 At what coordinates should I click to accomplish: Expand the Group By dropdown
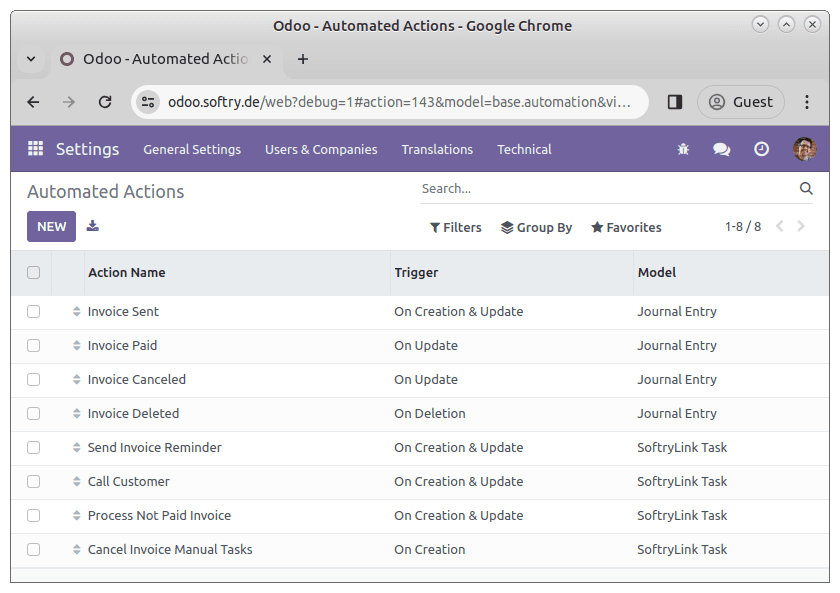[536, 227]
